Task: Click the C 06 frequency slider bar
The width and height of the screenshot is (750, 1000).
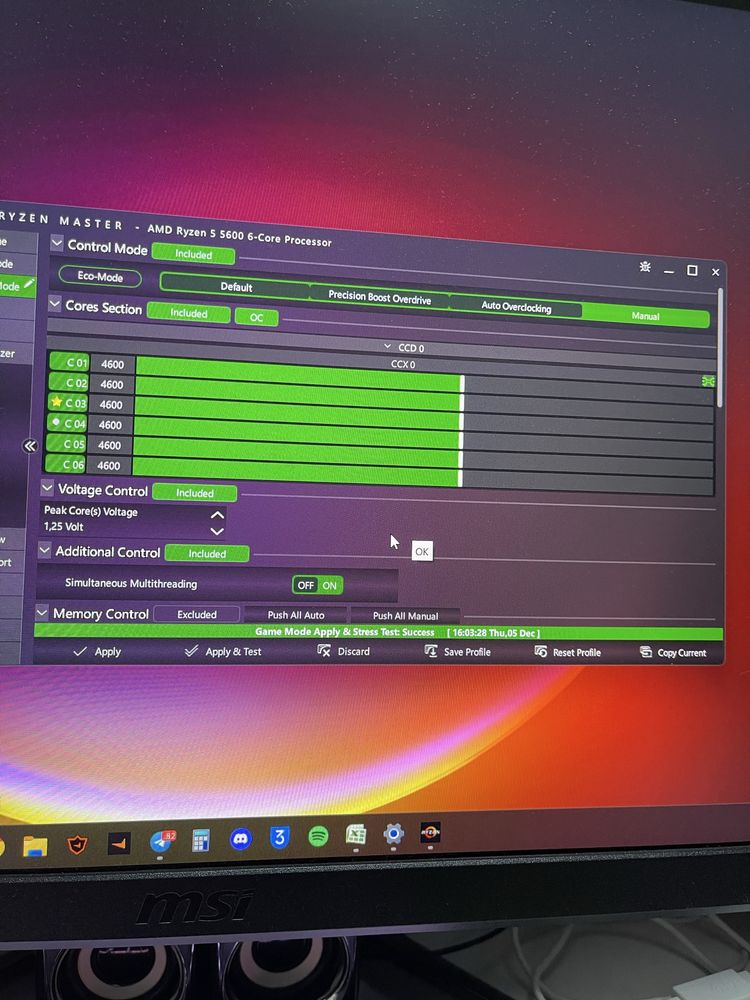Action: point(422,473)
